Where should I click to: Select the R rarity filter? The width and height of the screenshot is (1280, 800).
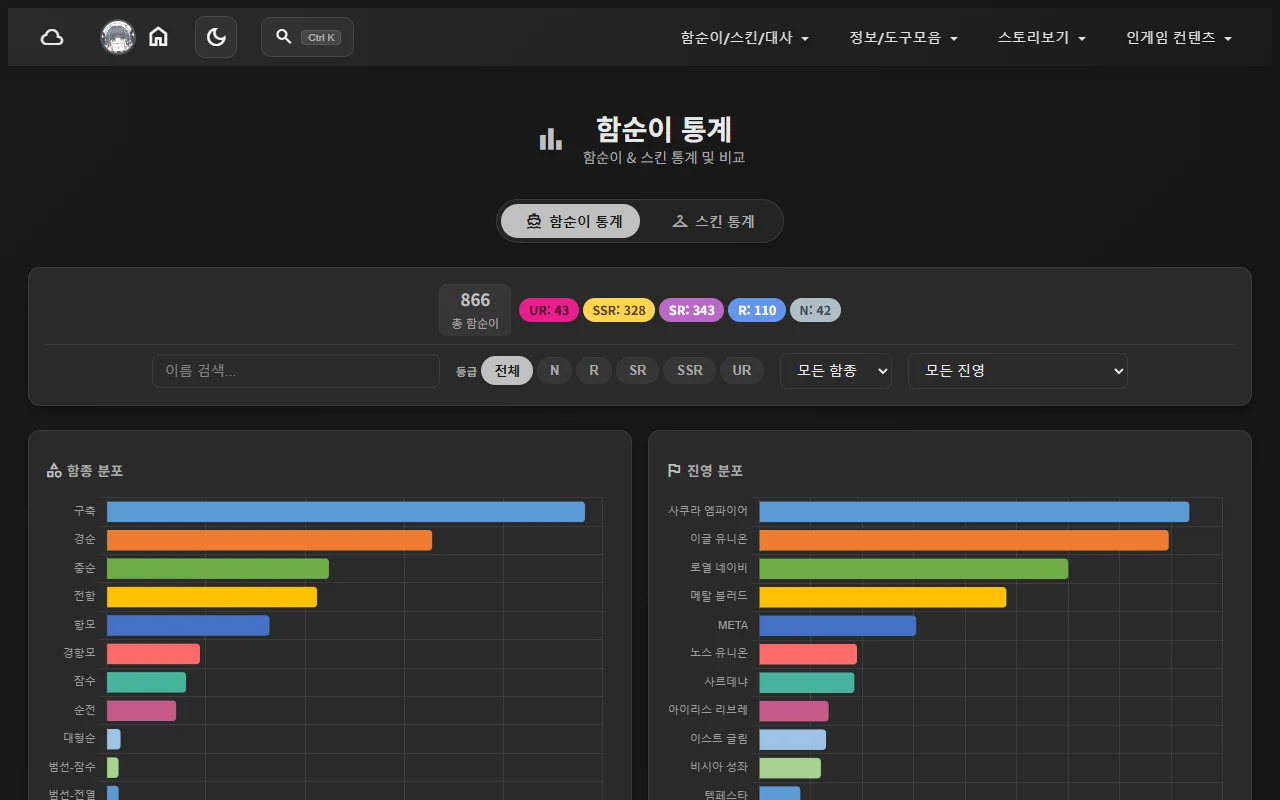tap(594, 371)
